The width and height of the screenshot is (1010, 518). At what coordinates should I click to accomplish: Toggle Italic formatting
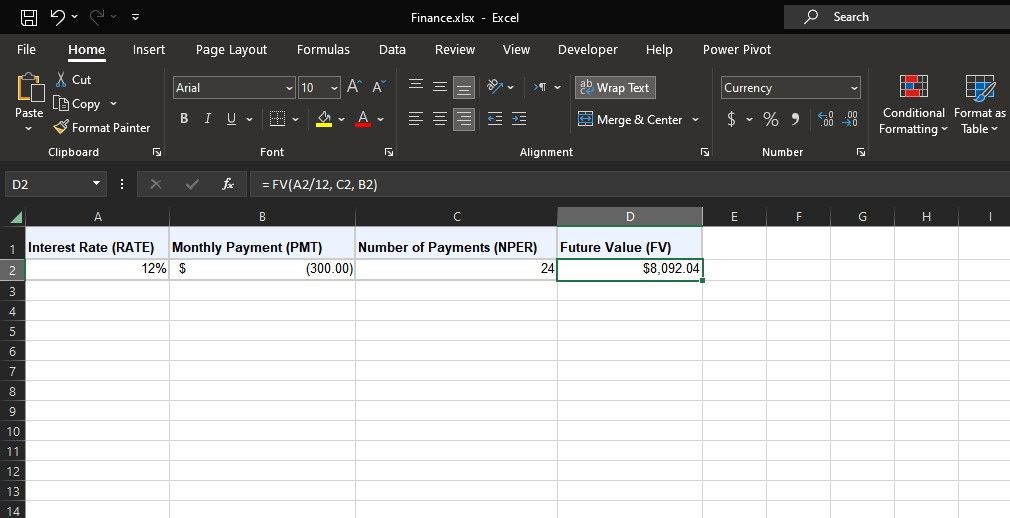(x=208, y=119)
